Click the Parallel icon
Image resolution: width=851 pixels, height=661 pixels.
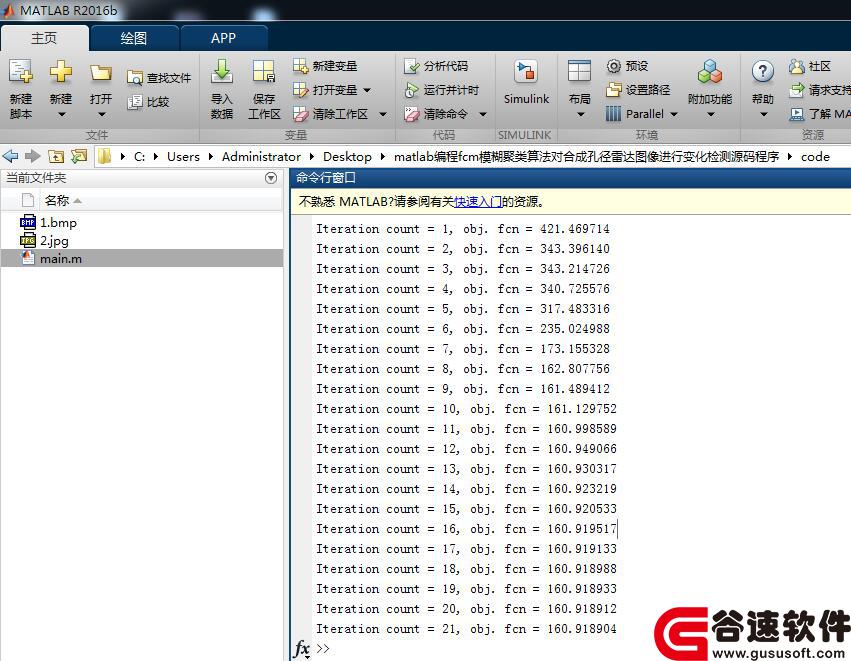613,114
